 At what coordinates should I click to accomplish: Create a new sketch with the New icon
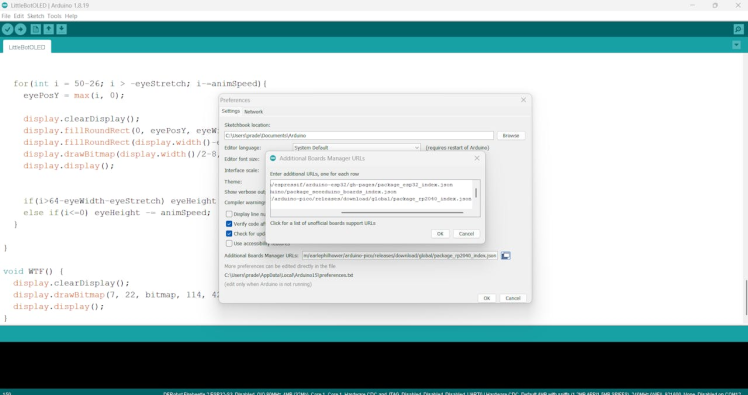(36, 30)
